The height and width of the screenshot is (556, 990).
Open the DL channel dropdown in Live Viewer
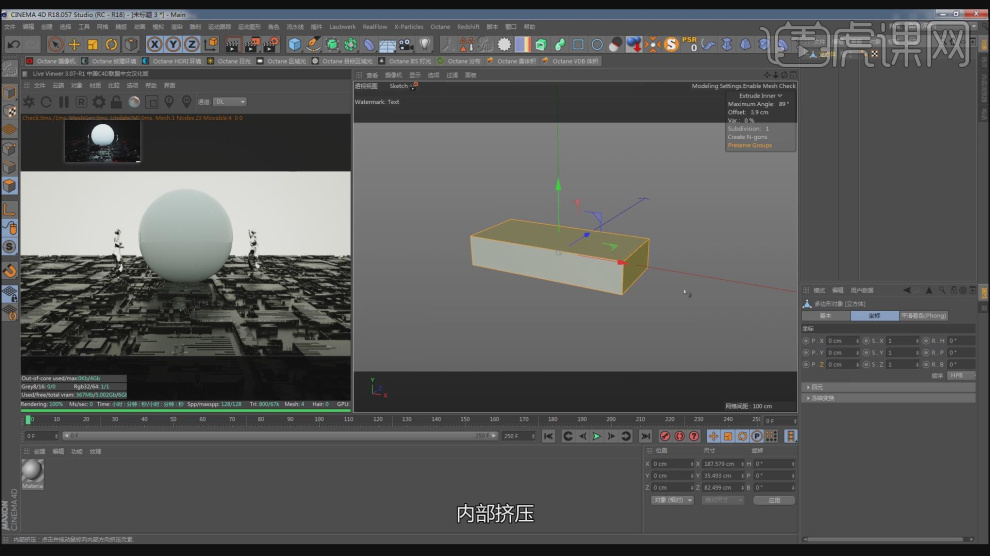pos(231,102)
